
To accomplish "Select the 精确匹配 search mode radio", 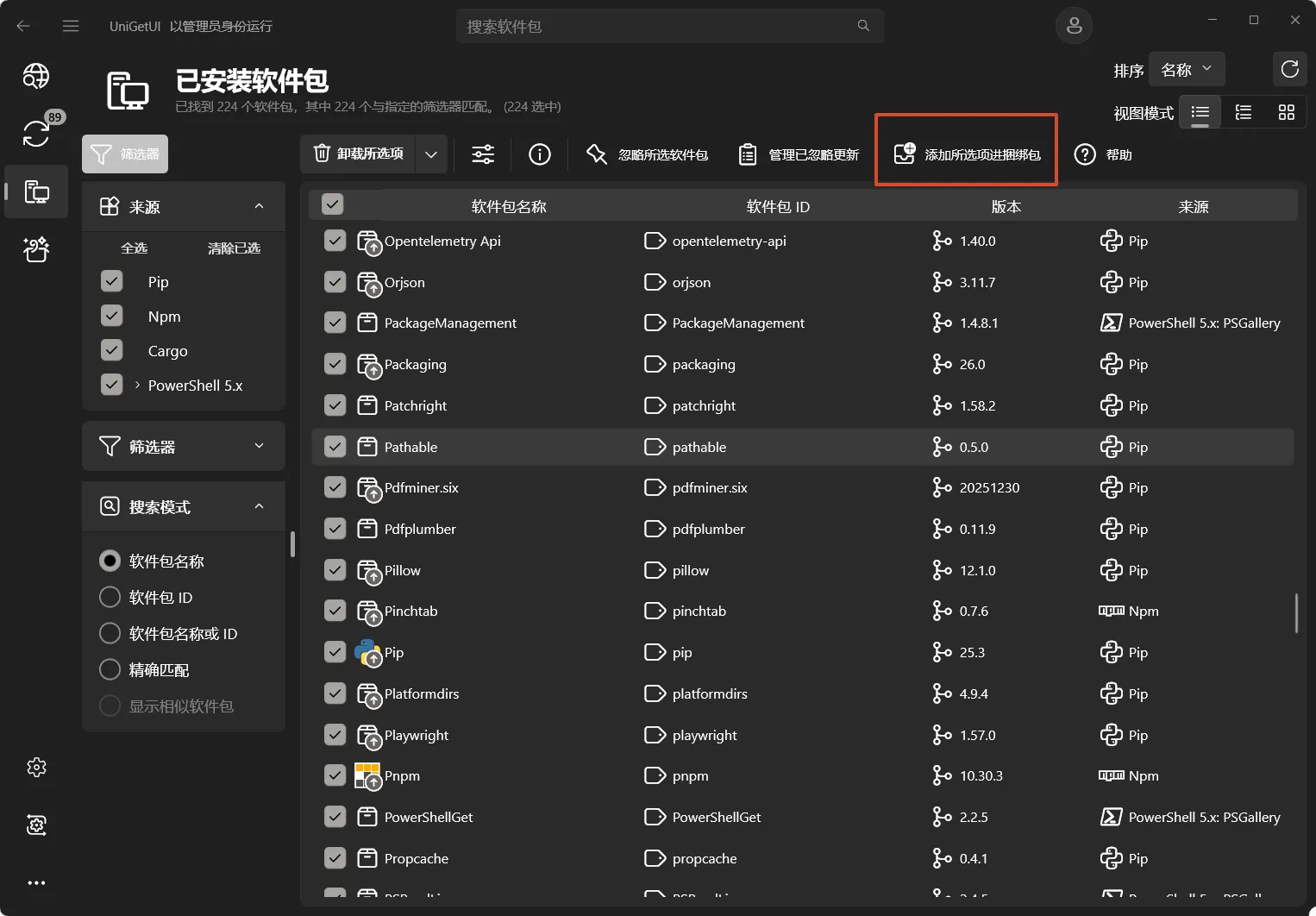I will (x=110, y=669).
